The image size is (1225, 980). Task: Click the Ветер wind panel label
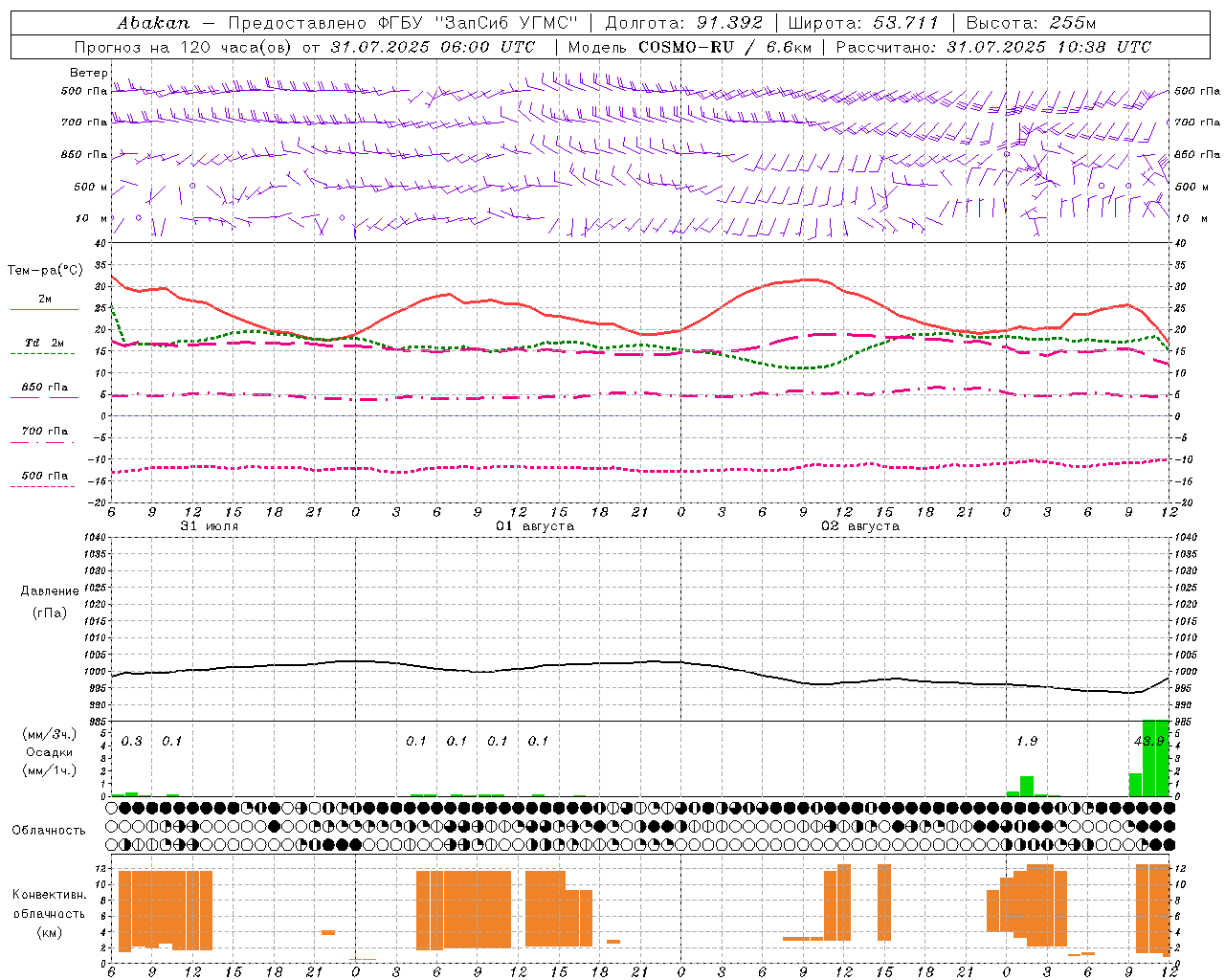(89, 73)
